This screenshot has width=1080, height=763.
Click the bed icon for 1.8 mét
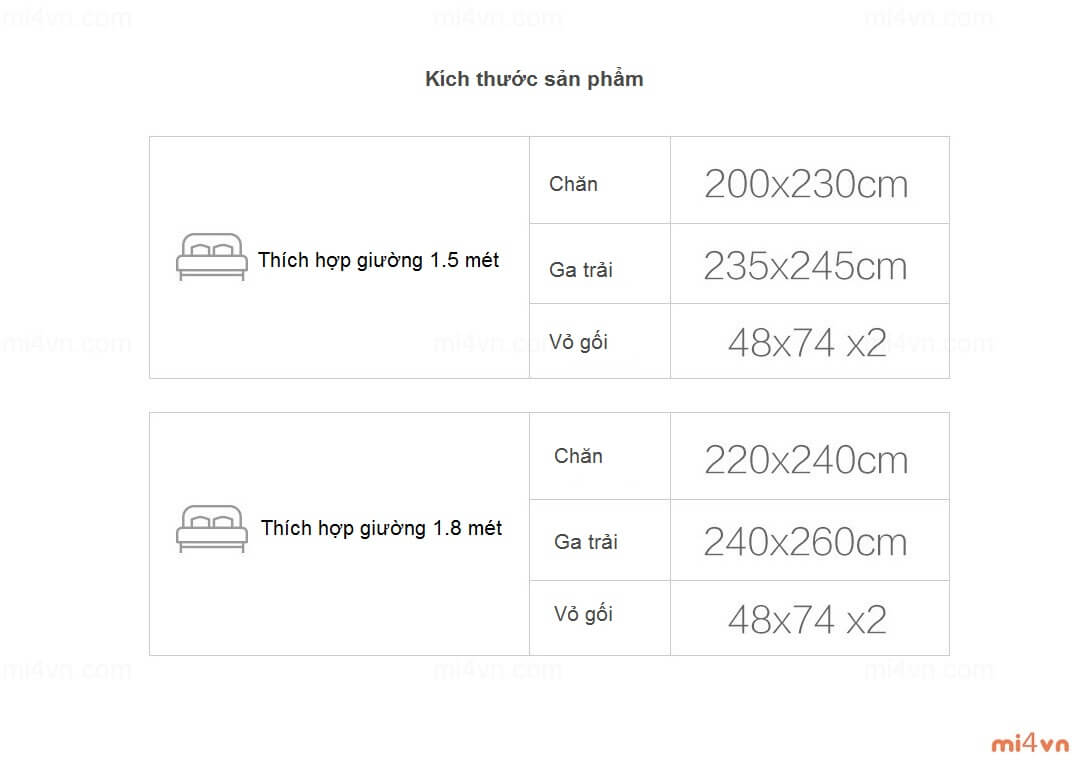tap(211, 528)
